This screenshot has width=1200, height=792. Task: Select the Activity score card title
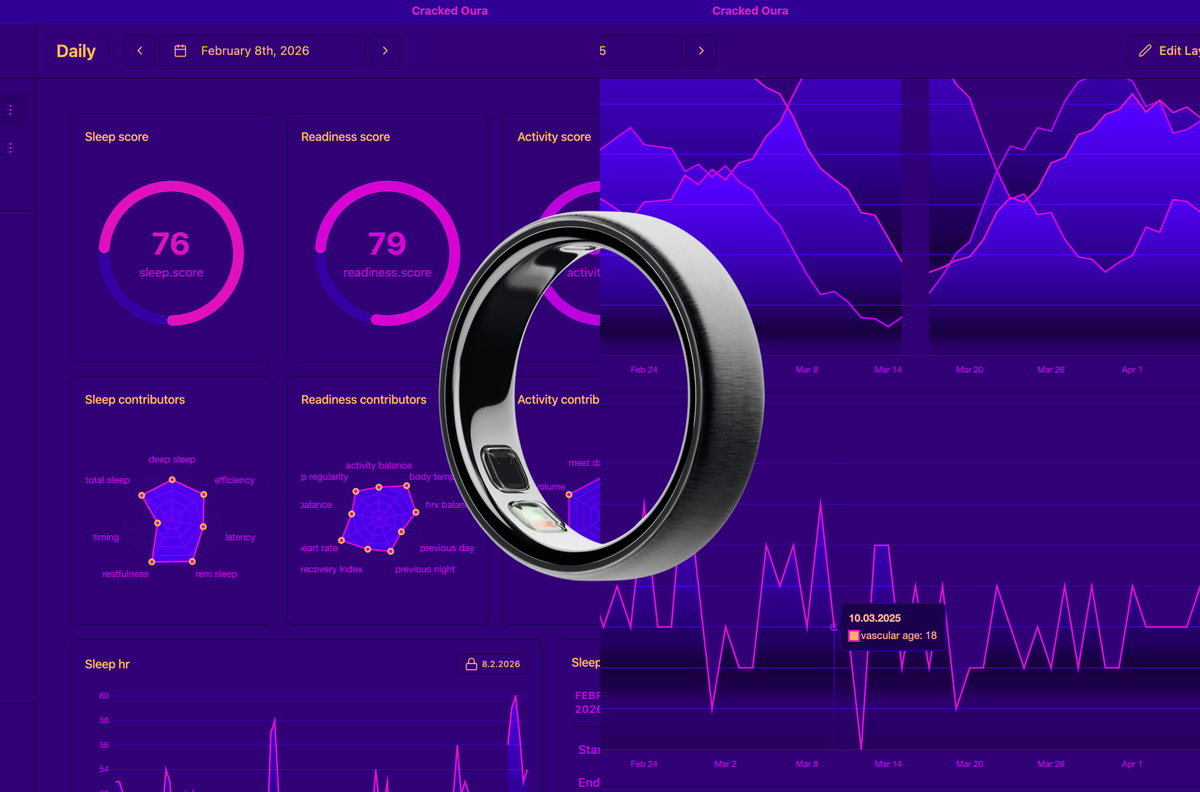tap(554, 137)
